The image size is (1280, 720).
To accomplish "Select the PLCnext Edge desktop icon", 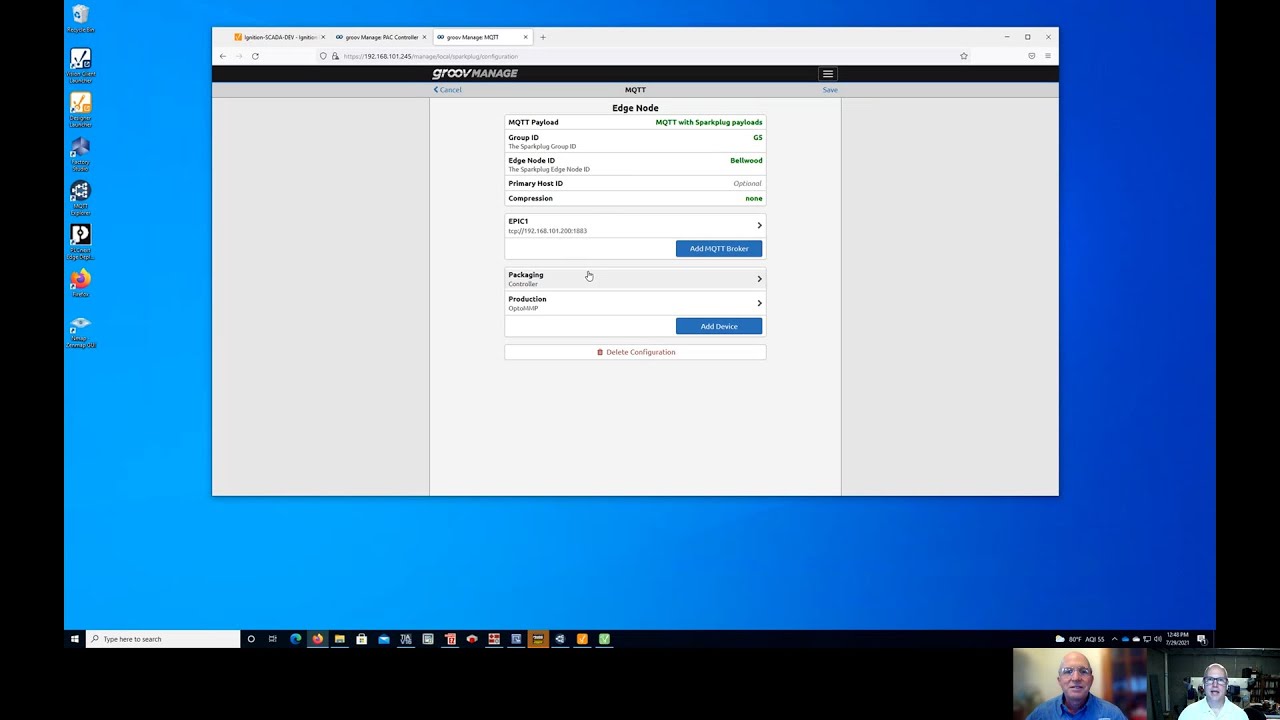I will pos(81,242).
